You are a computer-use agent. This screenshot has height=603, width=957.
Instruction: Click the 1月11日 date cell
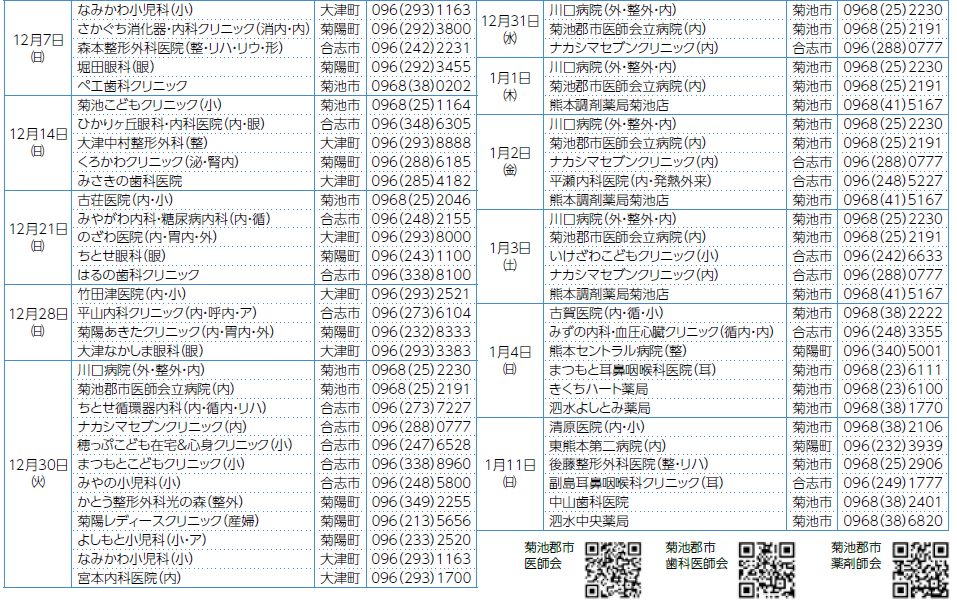(510, 473)
